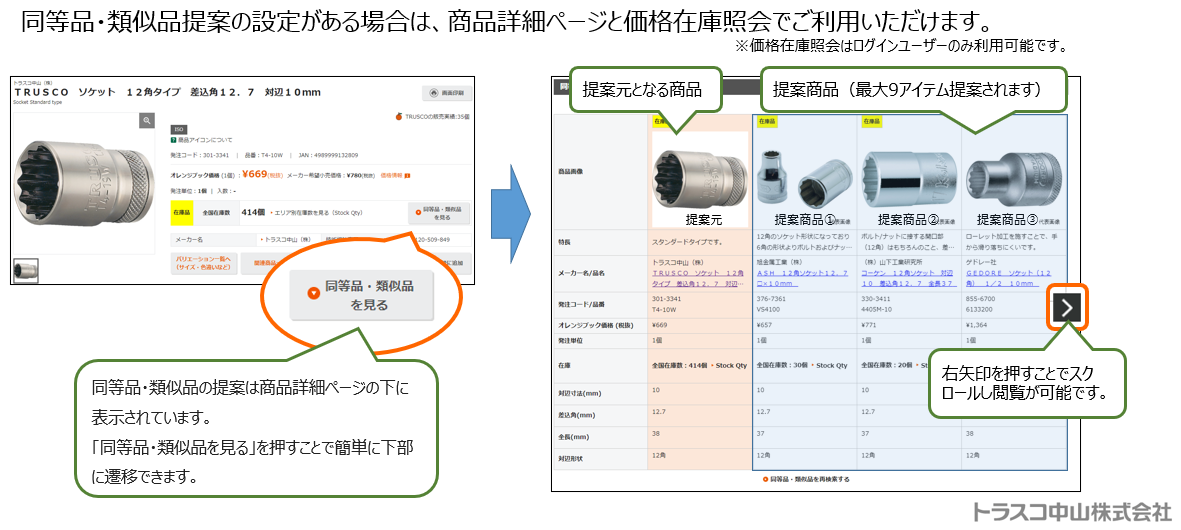Click the 画面印刷 print button
1181x530 pixels.
[x=447, y=93]
